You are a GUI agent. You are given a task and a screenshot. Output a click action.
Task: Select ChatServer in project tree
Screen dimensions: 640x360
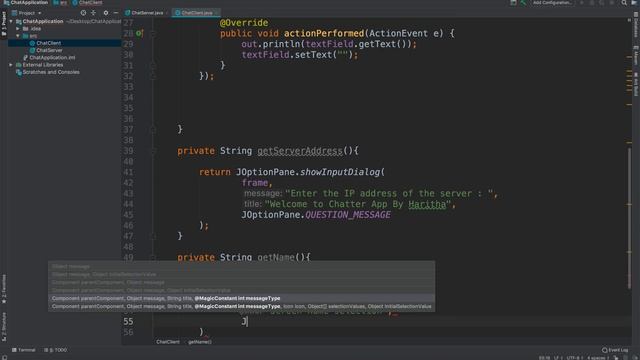point(49,50)
